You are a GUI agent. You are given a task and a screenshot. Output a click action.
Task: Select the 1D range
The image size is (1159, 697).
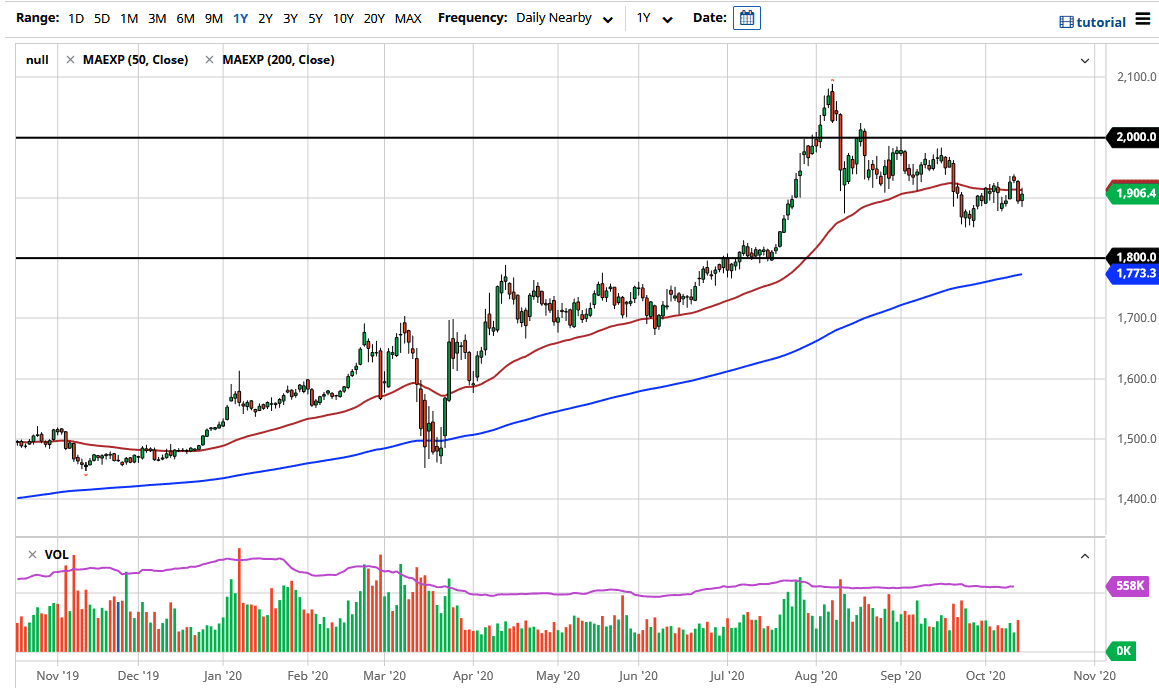pyautogui.click(x=76, y=18)
